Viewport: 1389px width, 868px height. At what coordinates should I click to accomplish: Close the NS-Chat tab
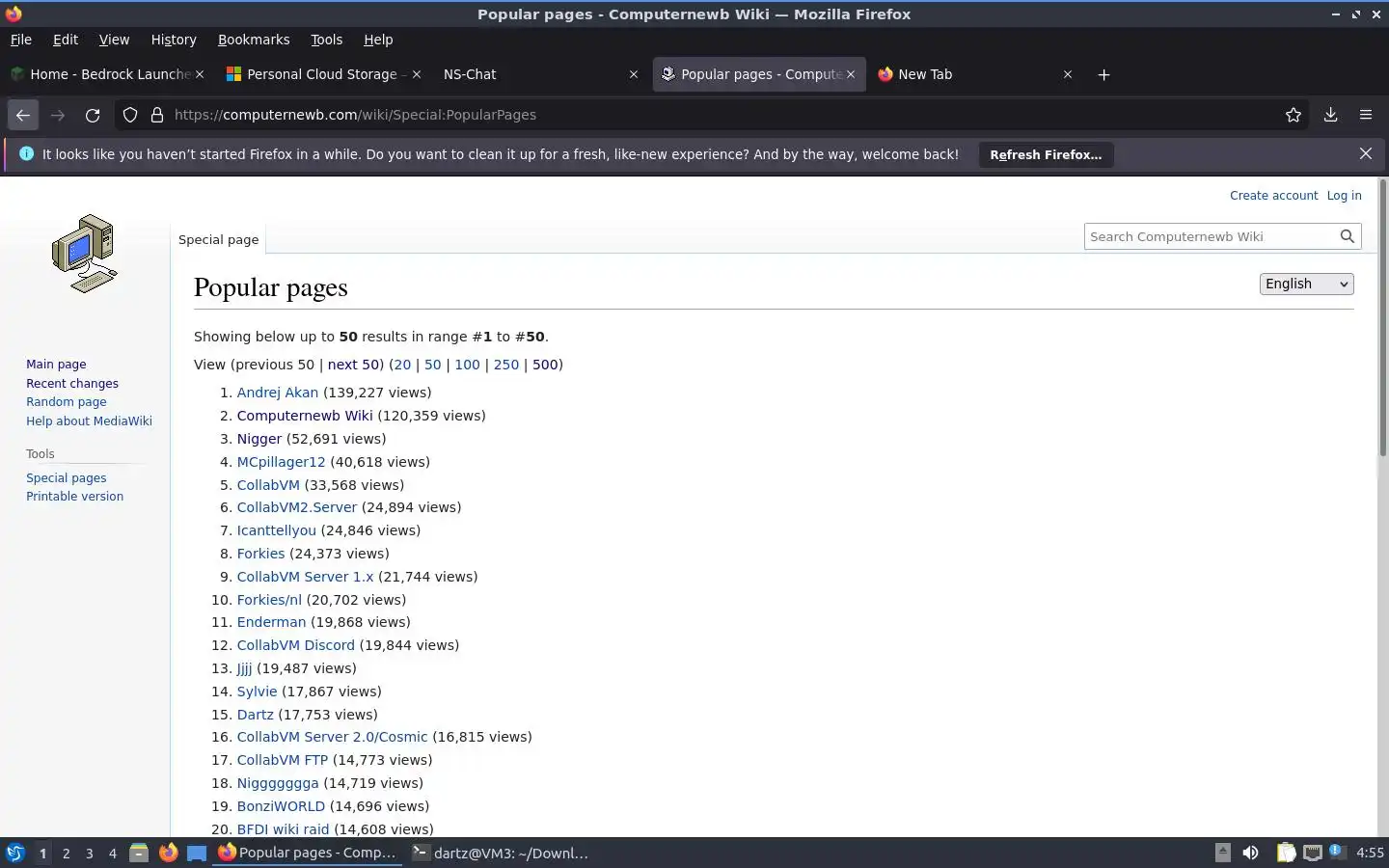634,74
